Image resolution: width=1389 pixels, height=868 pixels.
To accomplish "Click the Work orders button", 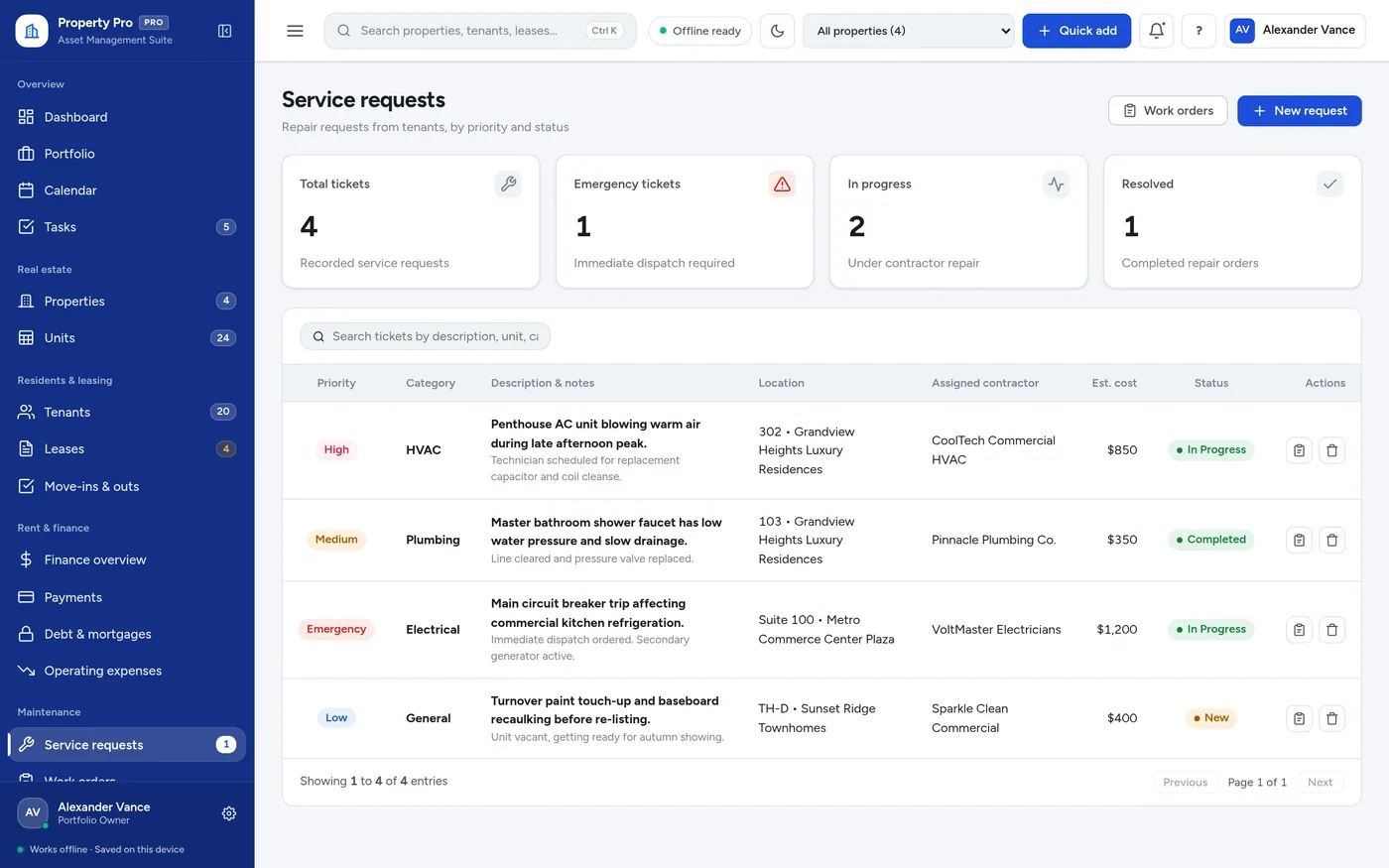I will coord(1168,110).
